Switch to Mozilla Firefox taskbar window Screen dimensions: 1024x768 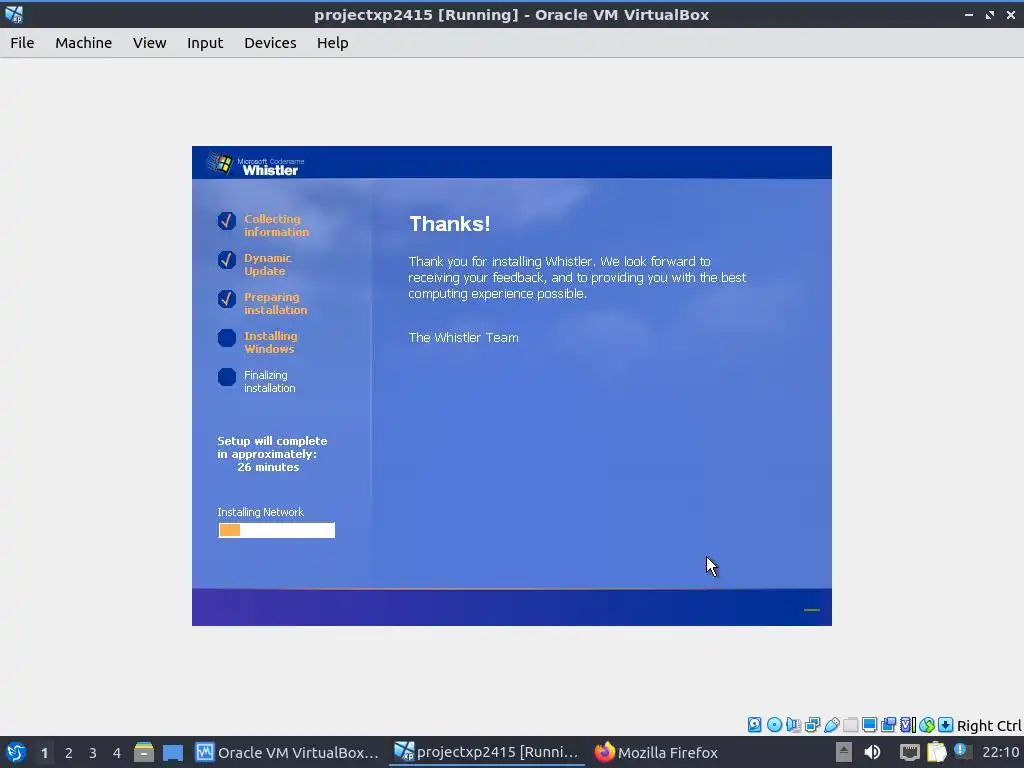click(x=656, y=752)
